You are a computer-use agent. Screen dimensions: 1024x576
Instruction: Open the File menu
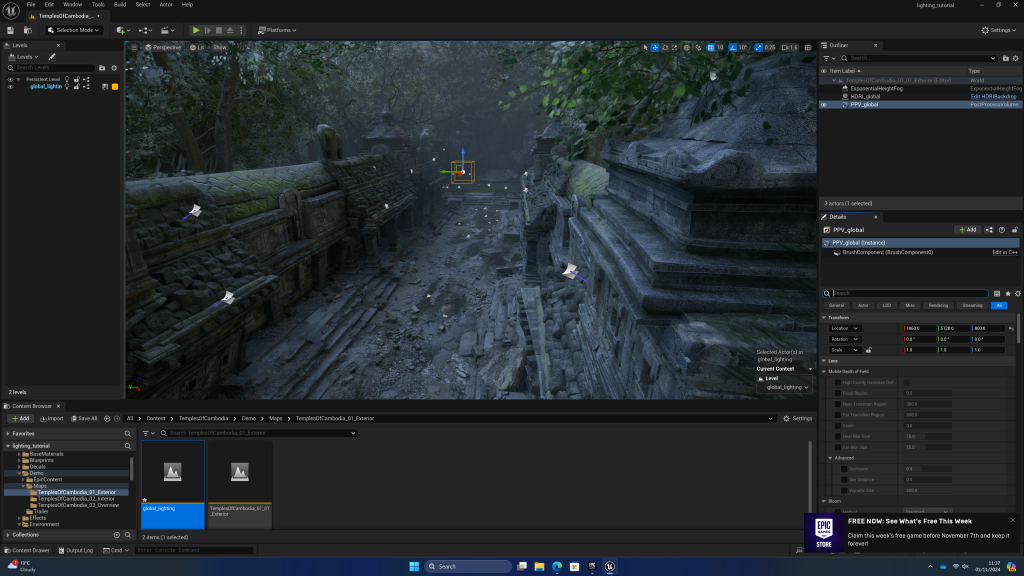(31, 5)
